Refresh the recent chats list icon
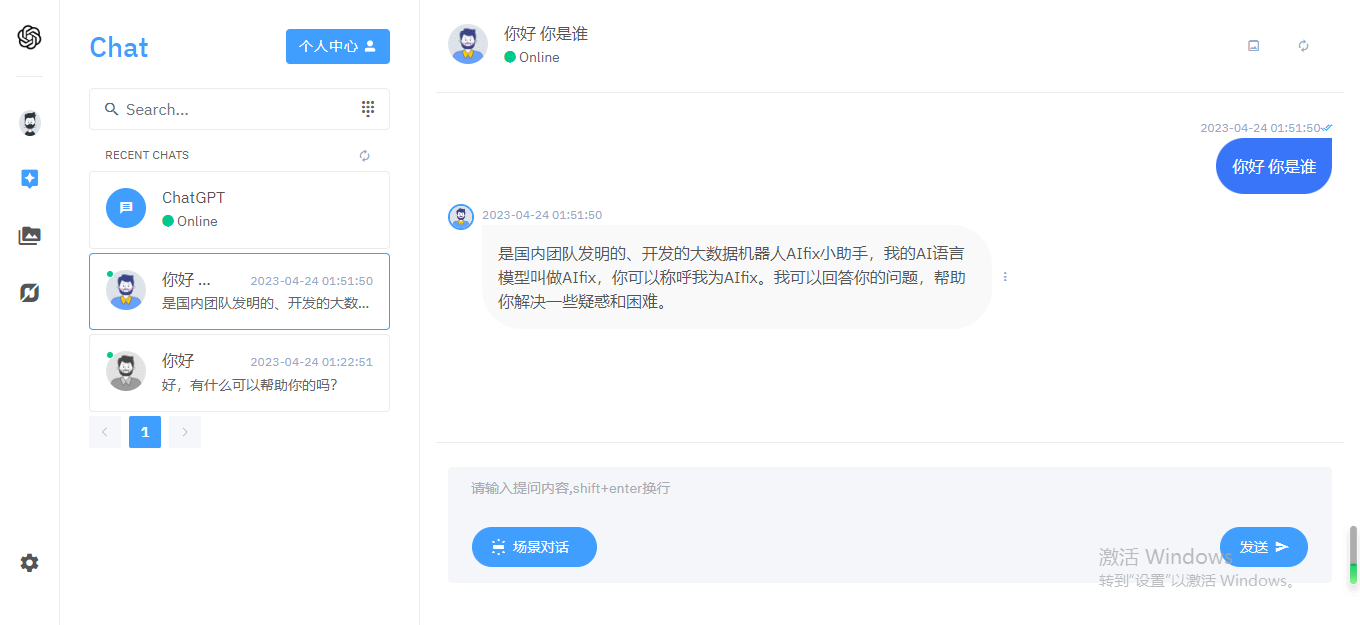The image size is (1360, 625). [364, 155]
